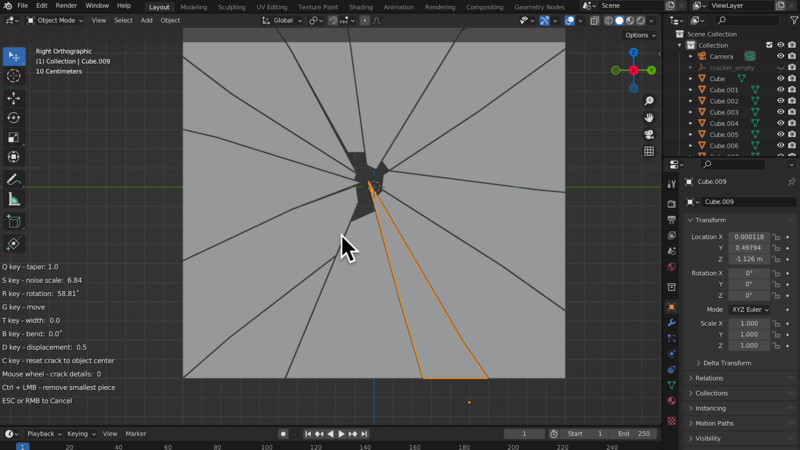Open the File menu
This screenshot has width=800, height=450.
click(x=23, y=6)
